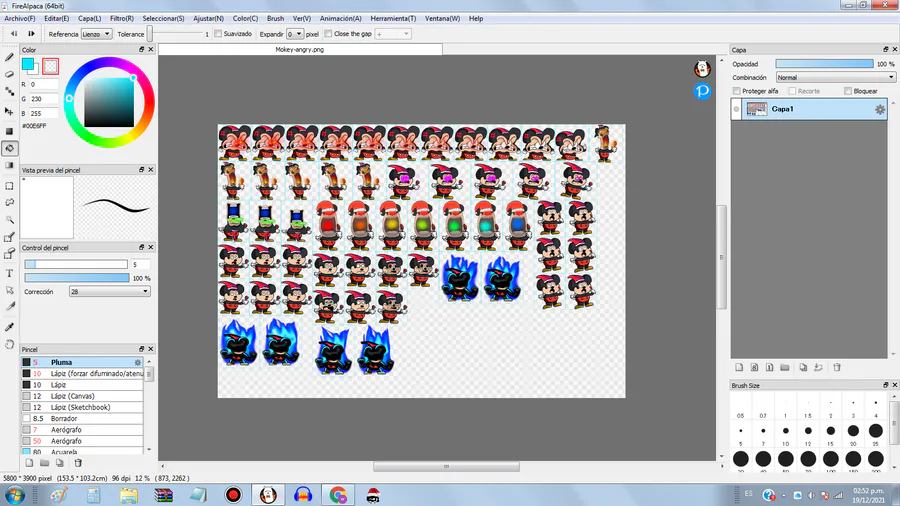Screen dimensions: 900x506
Task: Select the Operation (object) tool
Action: pos(9,290)
